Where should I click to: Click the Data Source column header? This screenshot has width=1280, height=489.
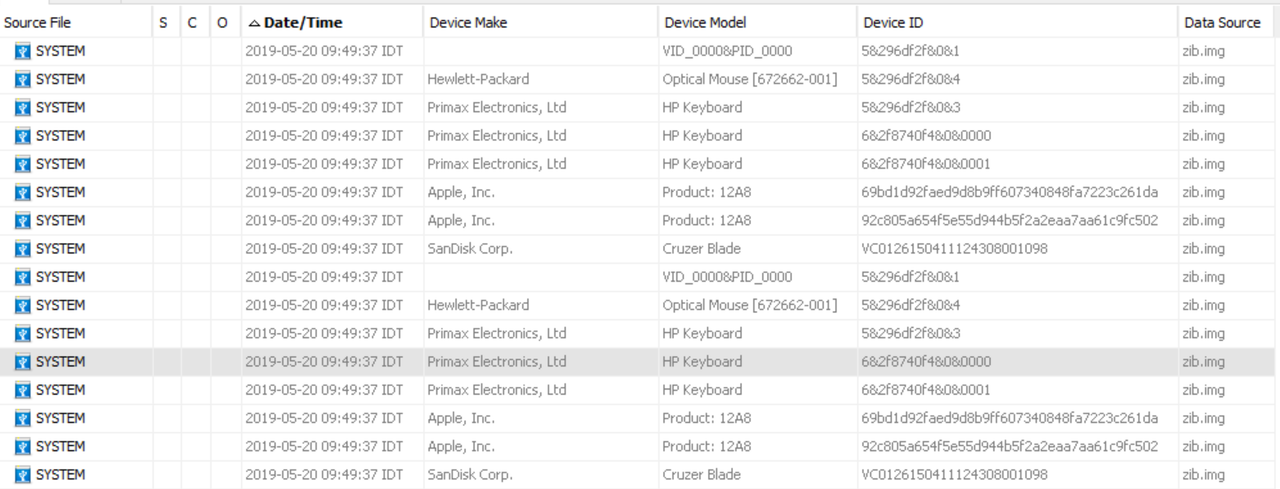tap(1222, 22)
